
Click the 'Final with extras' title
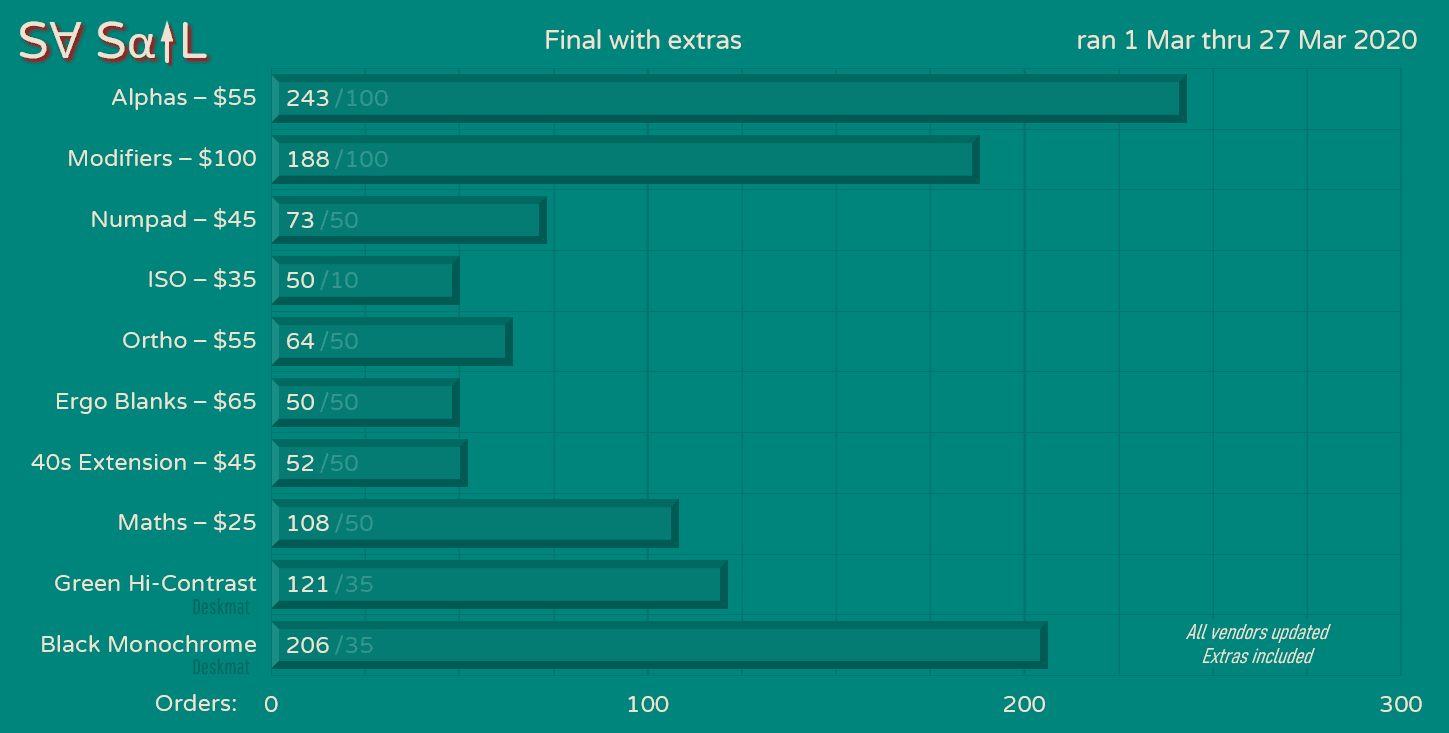pyautogui.click(x=643, y=40)
